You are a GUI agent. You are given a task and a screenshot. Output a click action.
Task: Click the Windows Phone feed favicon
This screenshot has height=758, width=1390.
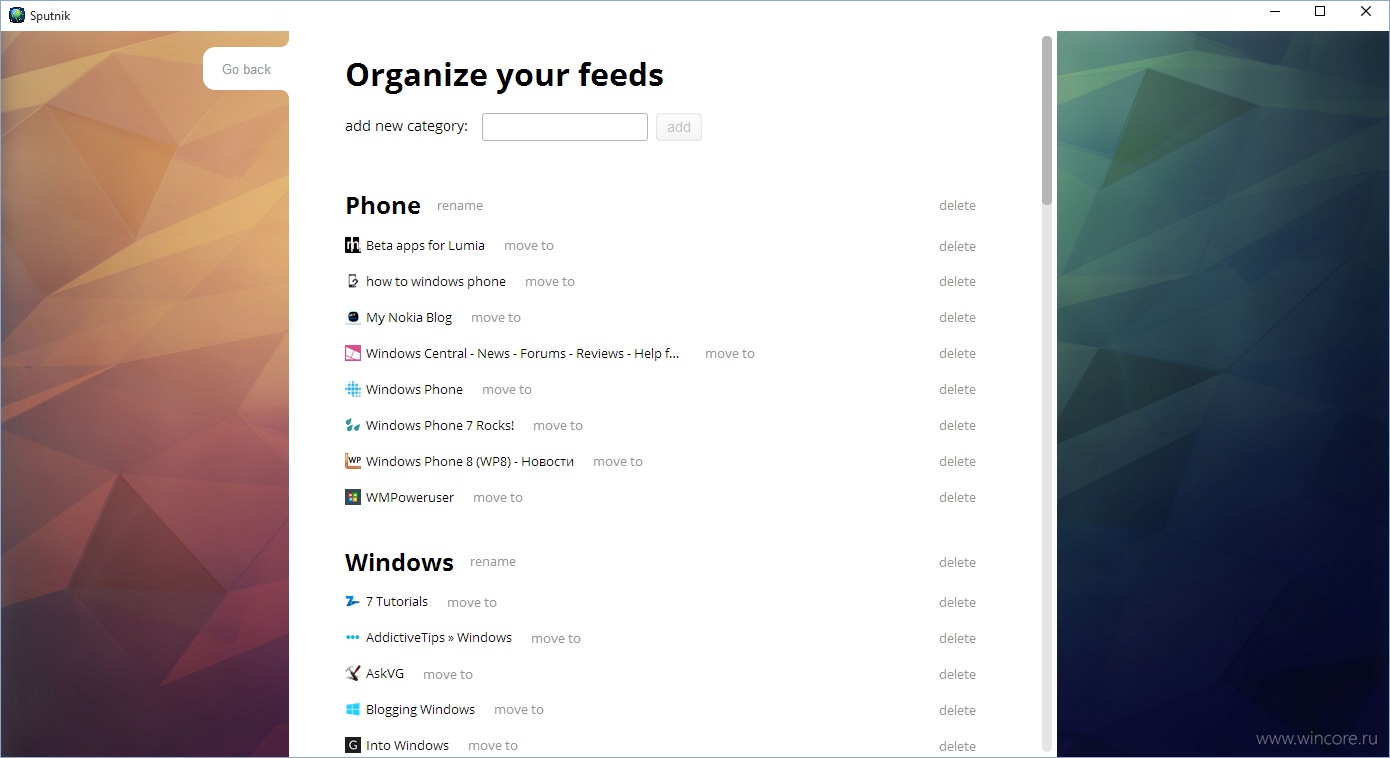(353, 389)
